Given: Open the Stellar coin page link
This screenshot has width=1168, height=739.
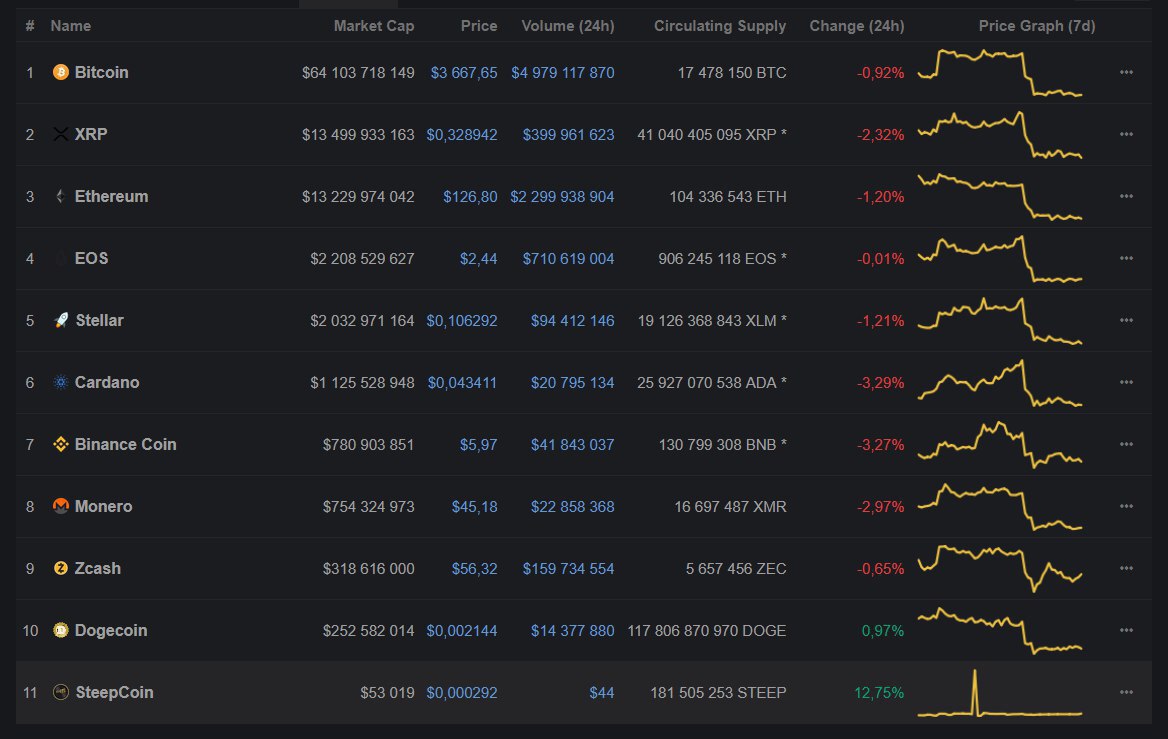Looking at the screenshot, I should coord(100,320).
